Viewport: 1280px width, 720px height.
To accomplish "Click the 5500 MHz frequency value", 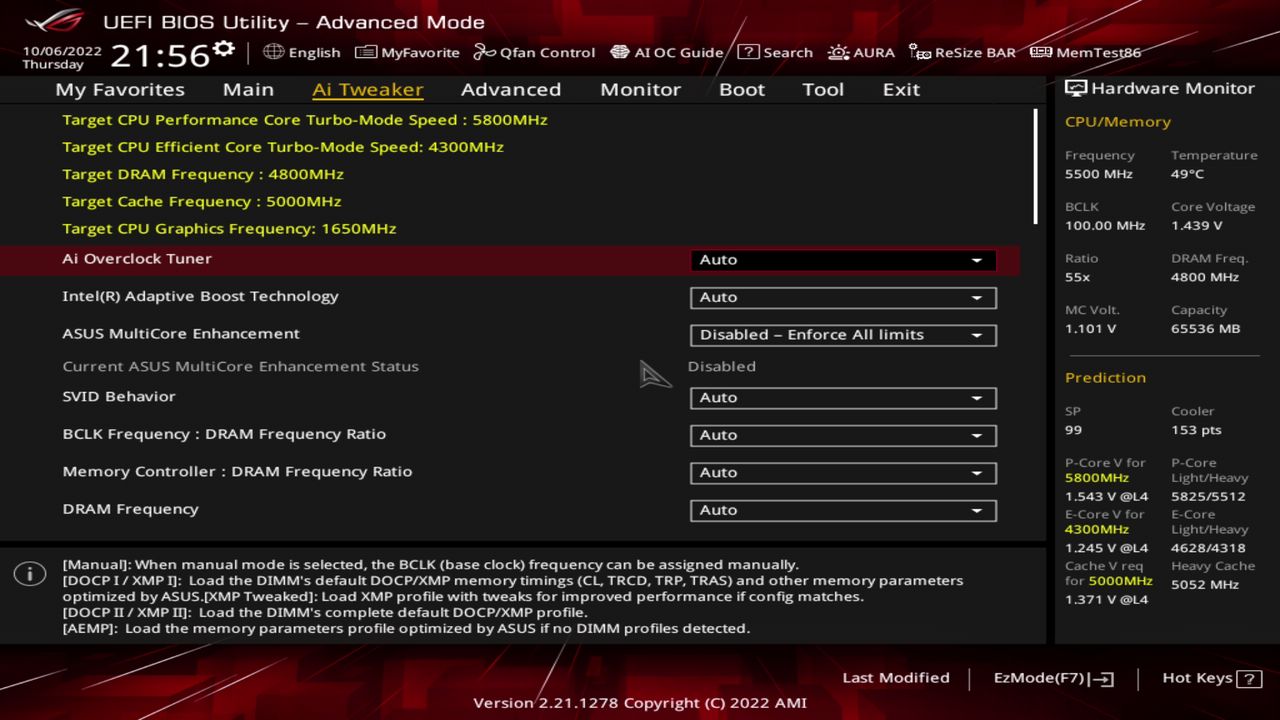I will tap(1099, 174).
